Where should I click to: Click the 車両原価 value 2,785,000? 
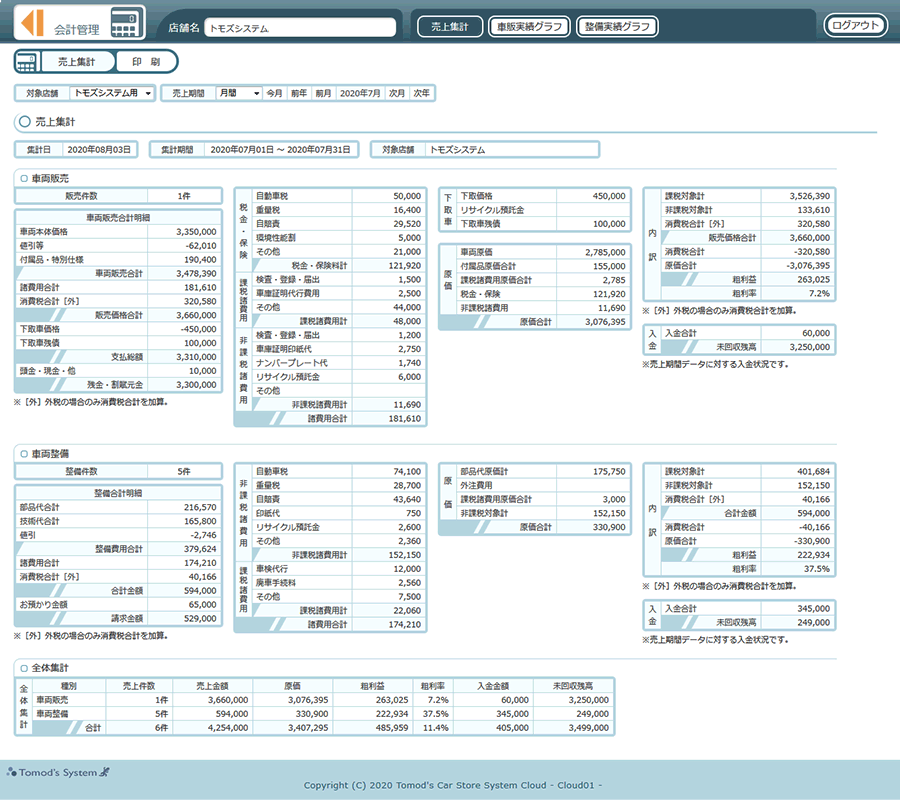pos(606,252)
